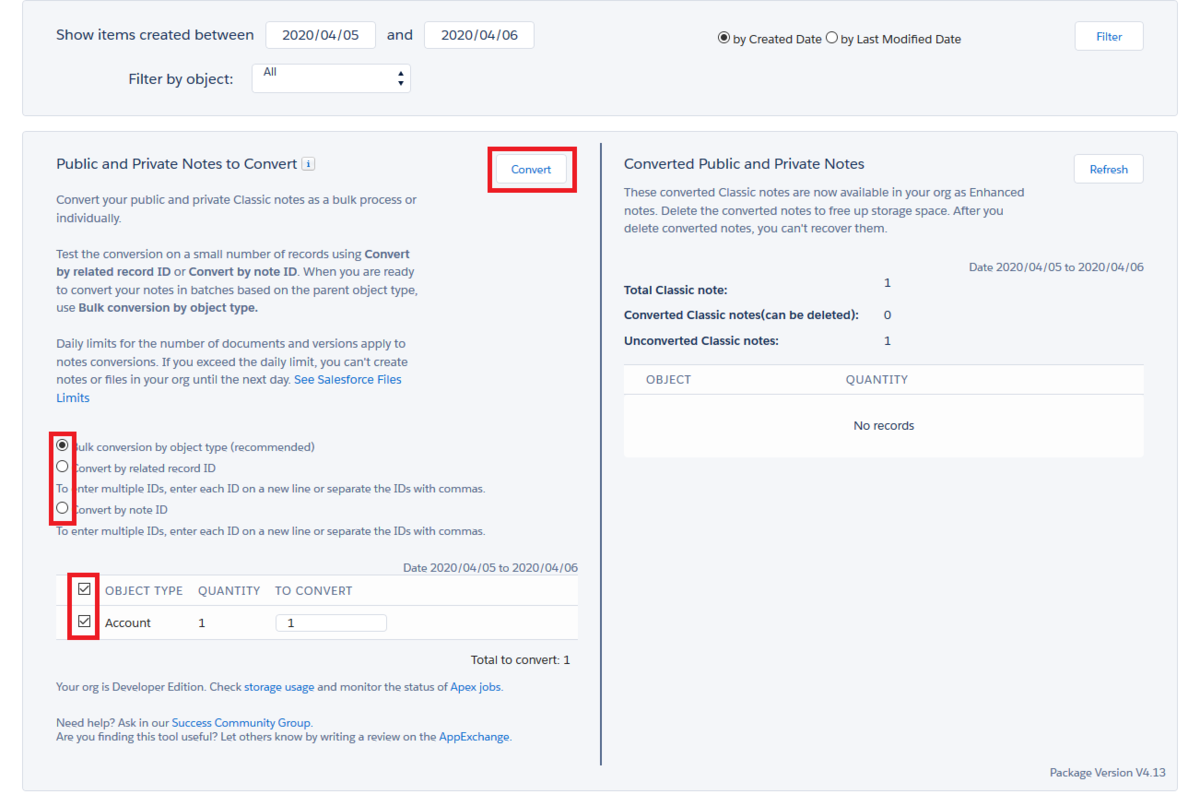Choose Bulk conversion by object type option
The height and width of the screenshot is (806, 1200).
[63, 445]
